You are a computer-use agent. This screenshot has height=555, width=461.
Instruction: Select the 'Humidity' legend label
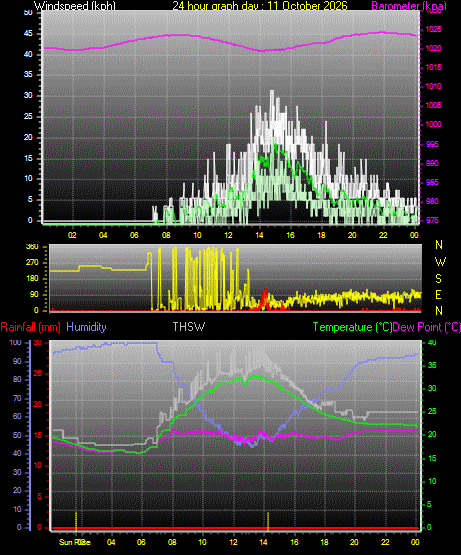(86, 327)
